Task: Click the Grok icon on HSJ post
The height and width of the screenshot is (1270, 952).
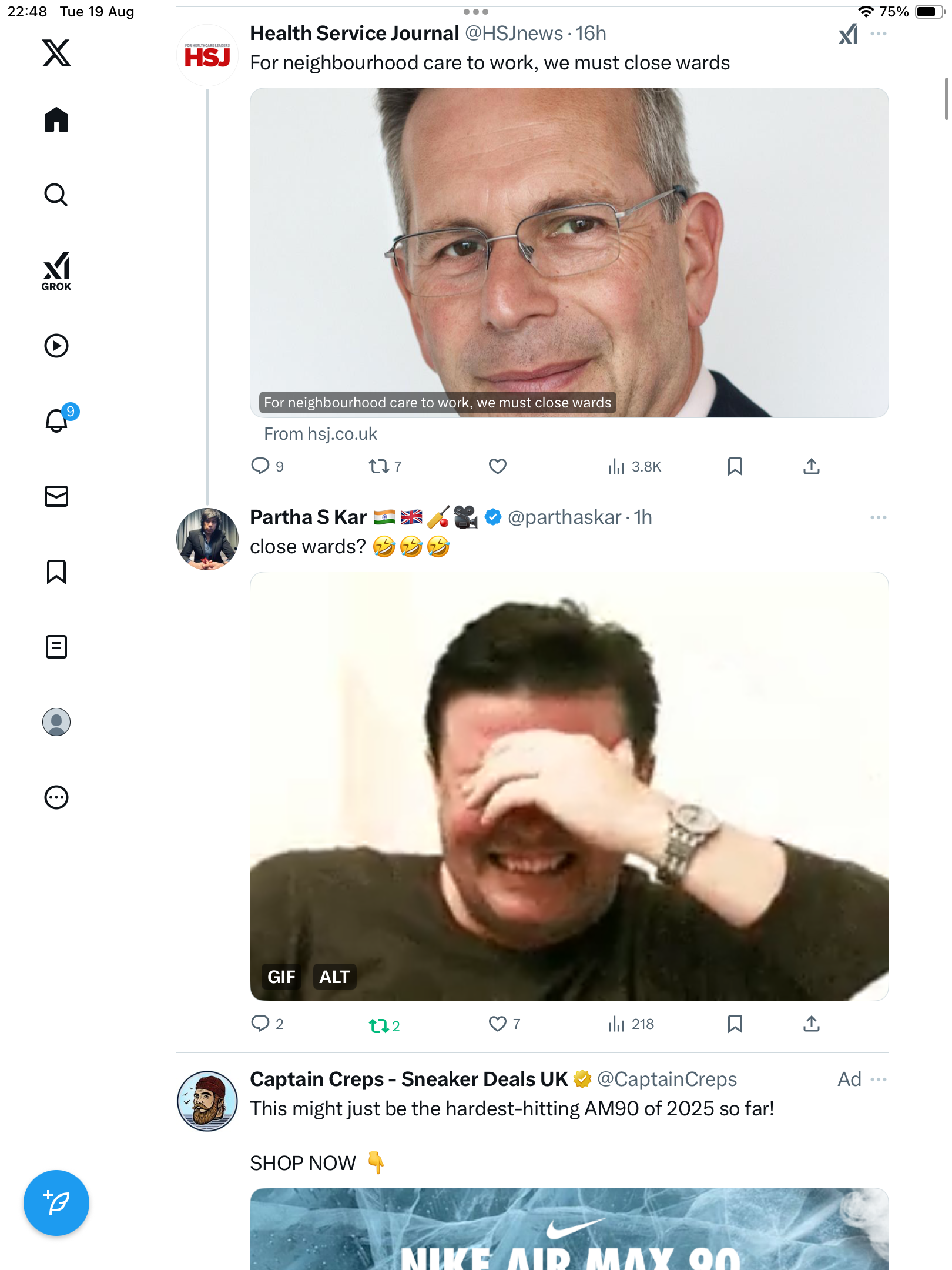Action: [x=848, y=34]
